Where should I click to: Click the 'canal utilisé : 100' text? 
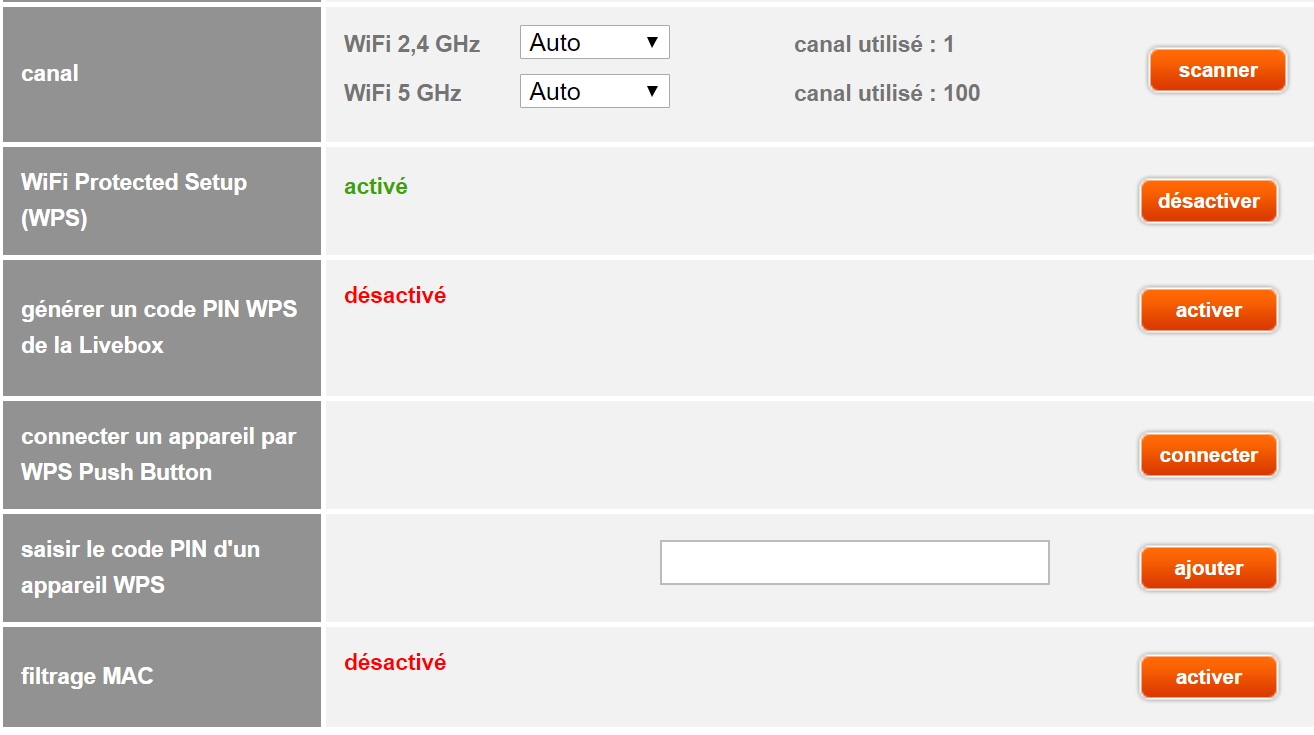point(886,94)
